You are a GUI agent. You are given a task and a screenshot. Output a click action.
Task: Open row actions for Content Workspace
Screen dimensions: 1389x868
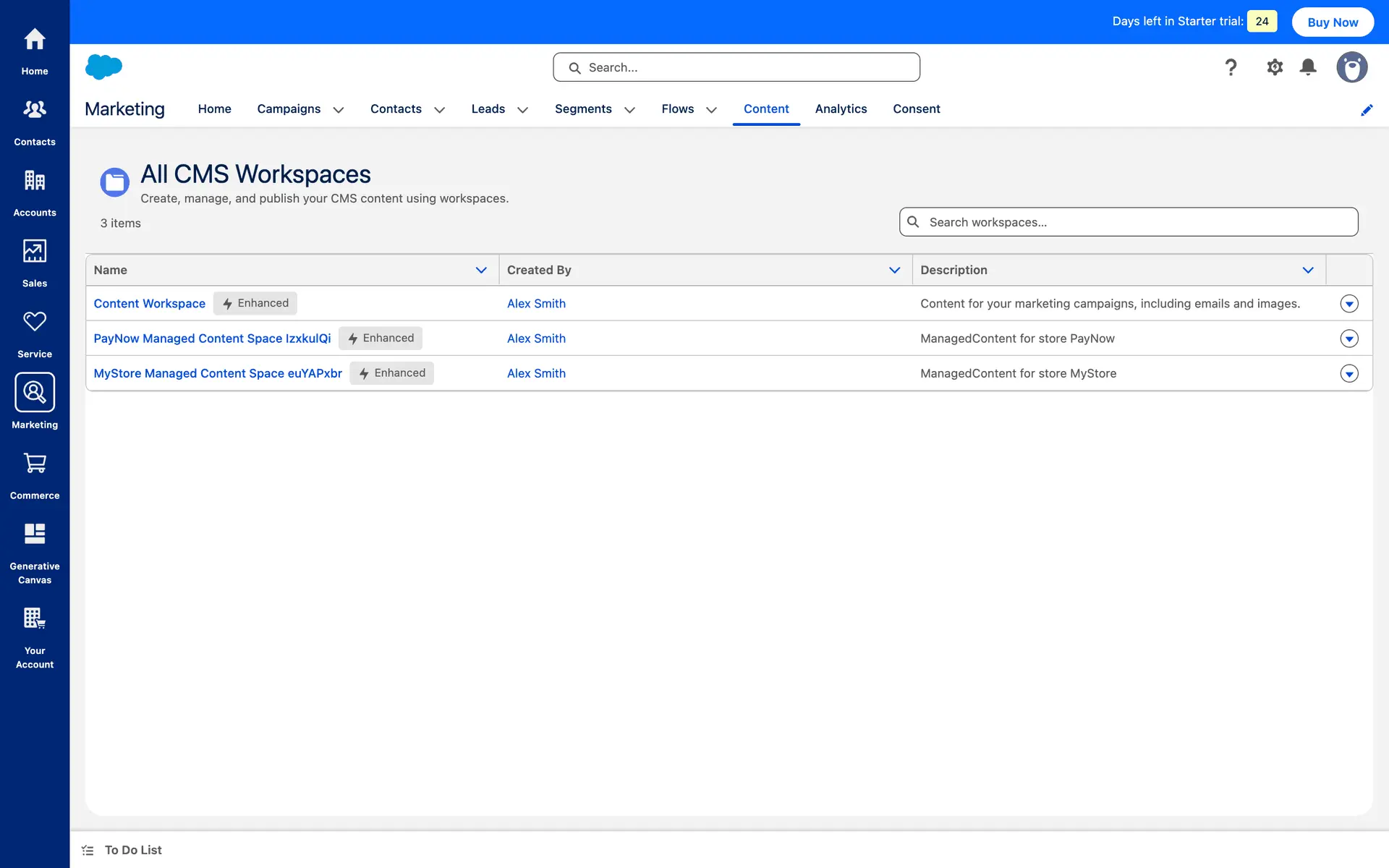tap(1349, 304)
